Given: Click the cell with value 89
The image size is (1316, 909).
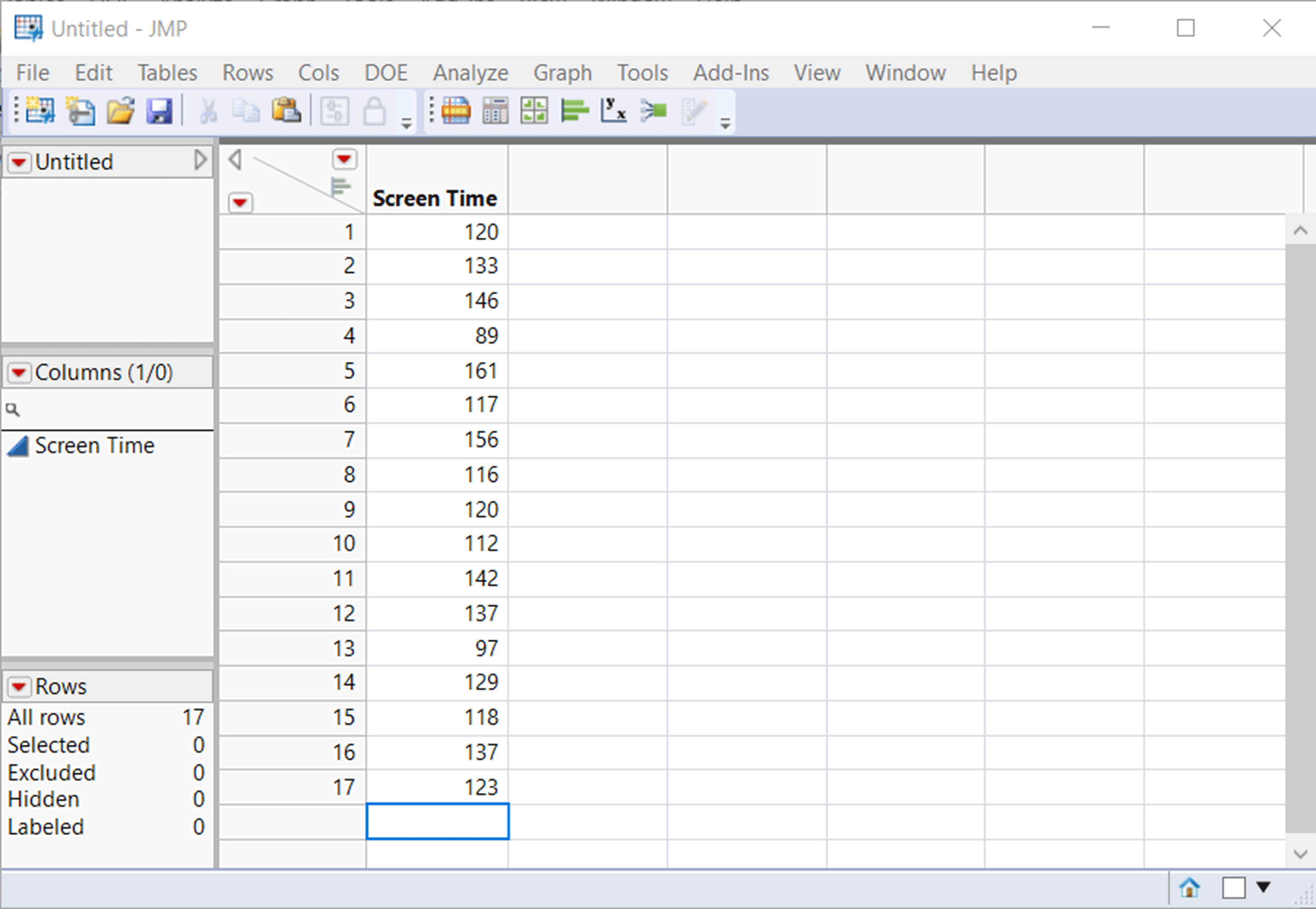Looking at the screenshot, I should click(437, 335).
